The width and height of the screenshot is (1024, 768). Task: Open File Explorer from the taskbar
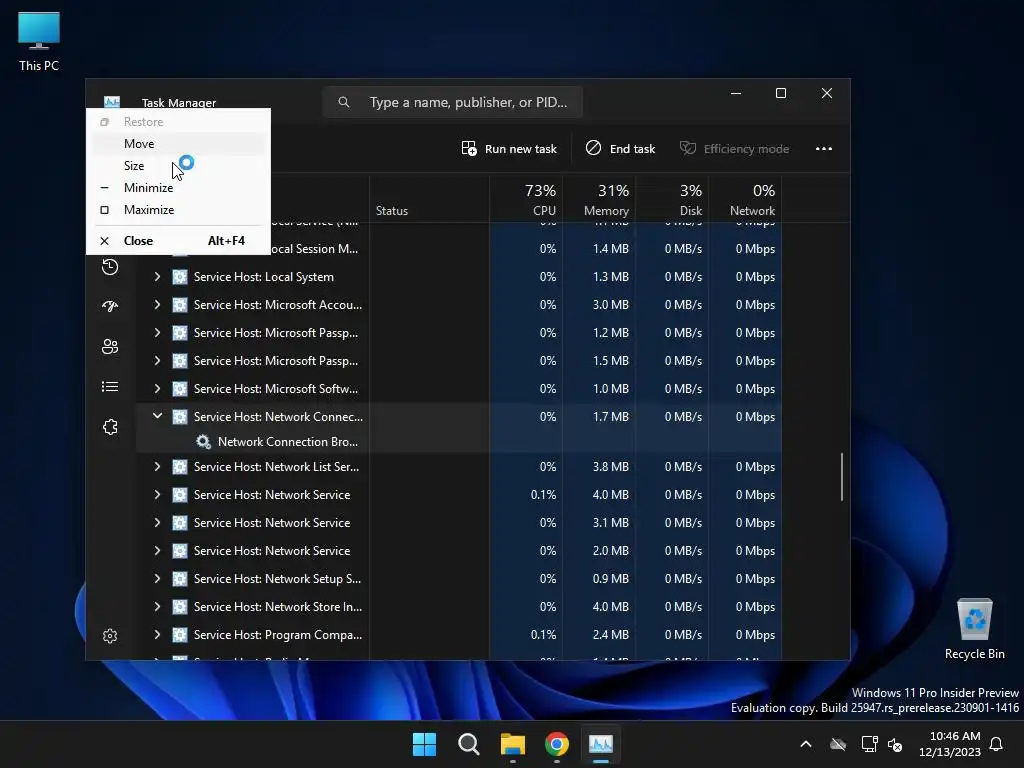[x=513, y=744]
